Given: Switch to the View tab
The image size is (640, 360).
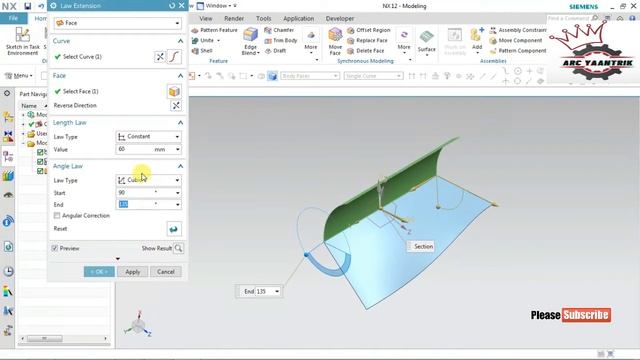Looking at the screenshot, I should click(x=206, y=19).
